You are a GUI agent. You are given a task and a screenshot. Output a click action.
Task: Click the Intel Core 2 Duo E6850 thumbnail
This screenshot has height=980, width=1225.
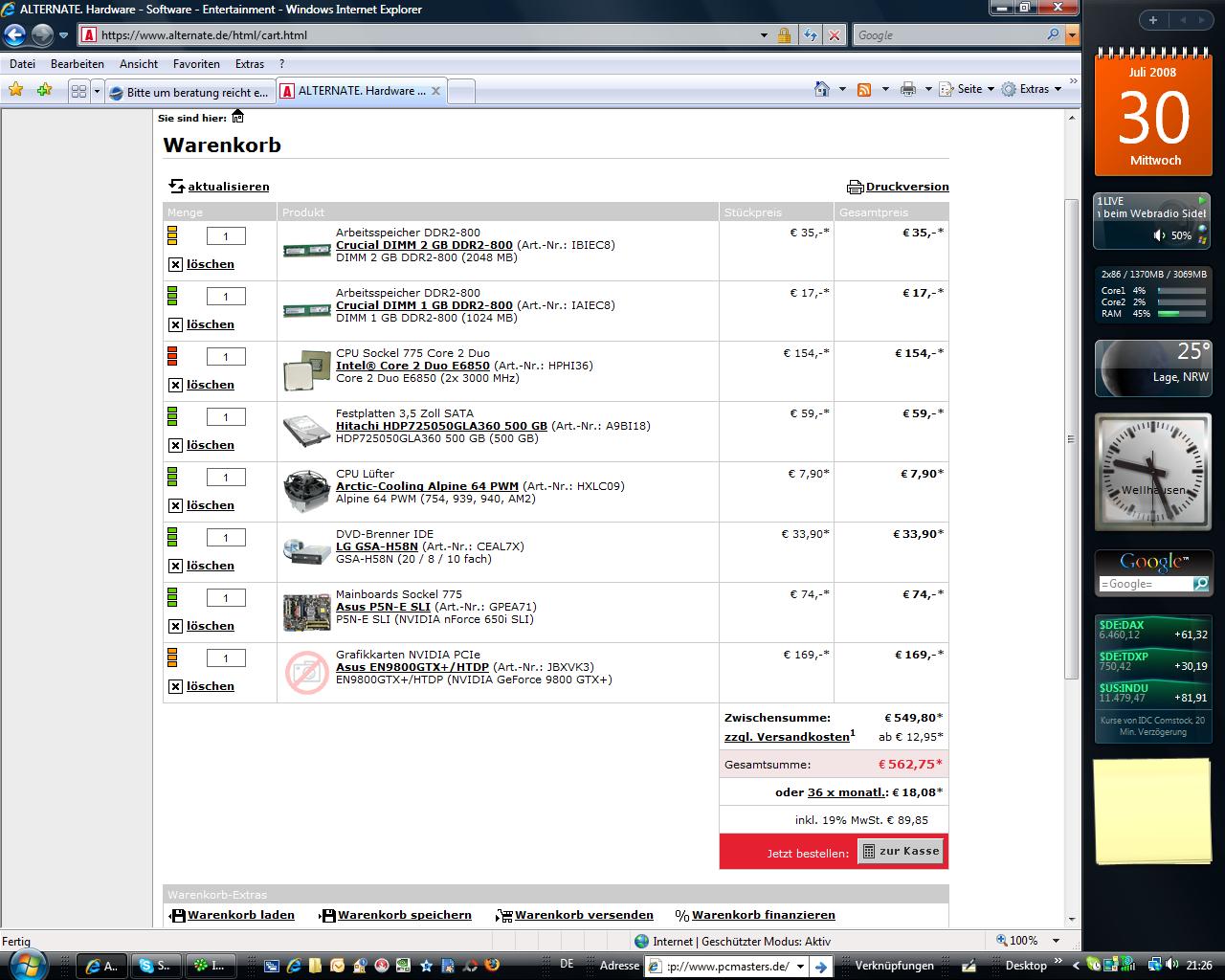pos(306,371)
